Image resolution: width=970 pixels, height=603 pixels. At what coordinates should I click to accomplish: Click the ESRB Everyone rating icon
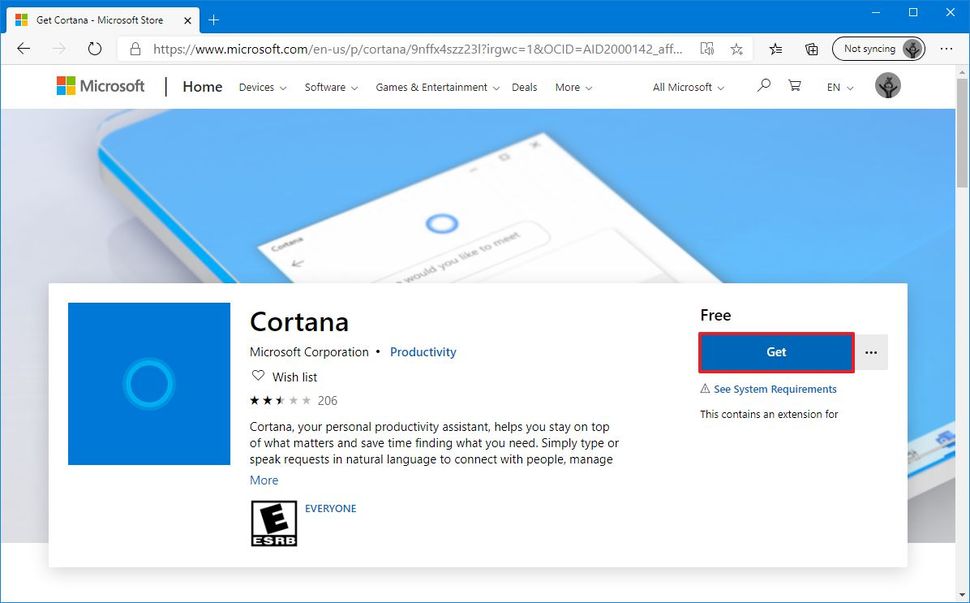click(x=273, y=522)
